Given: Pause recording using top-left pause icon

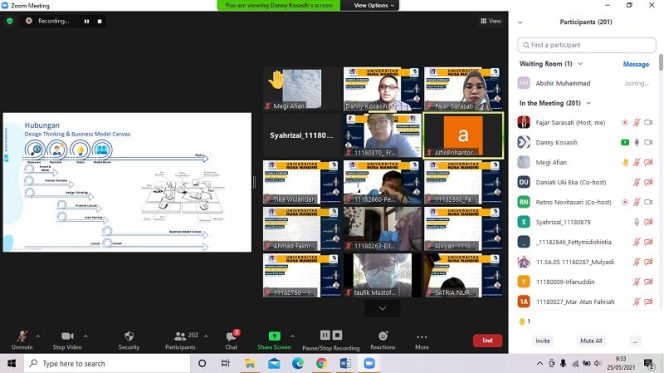Looking at the screenshot, I should pyautogui.click(x=87, y=21).
